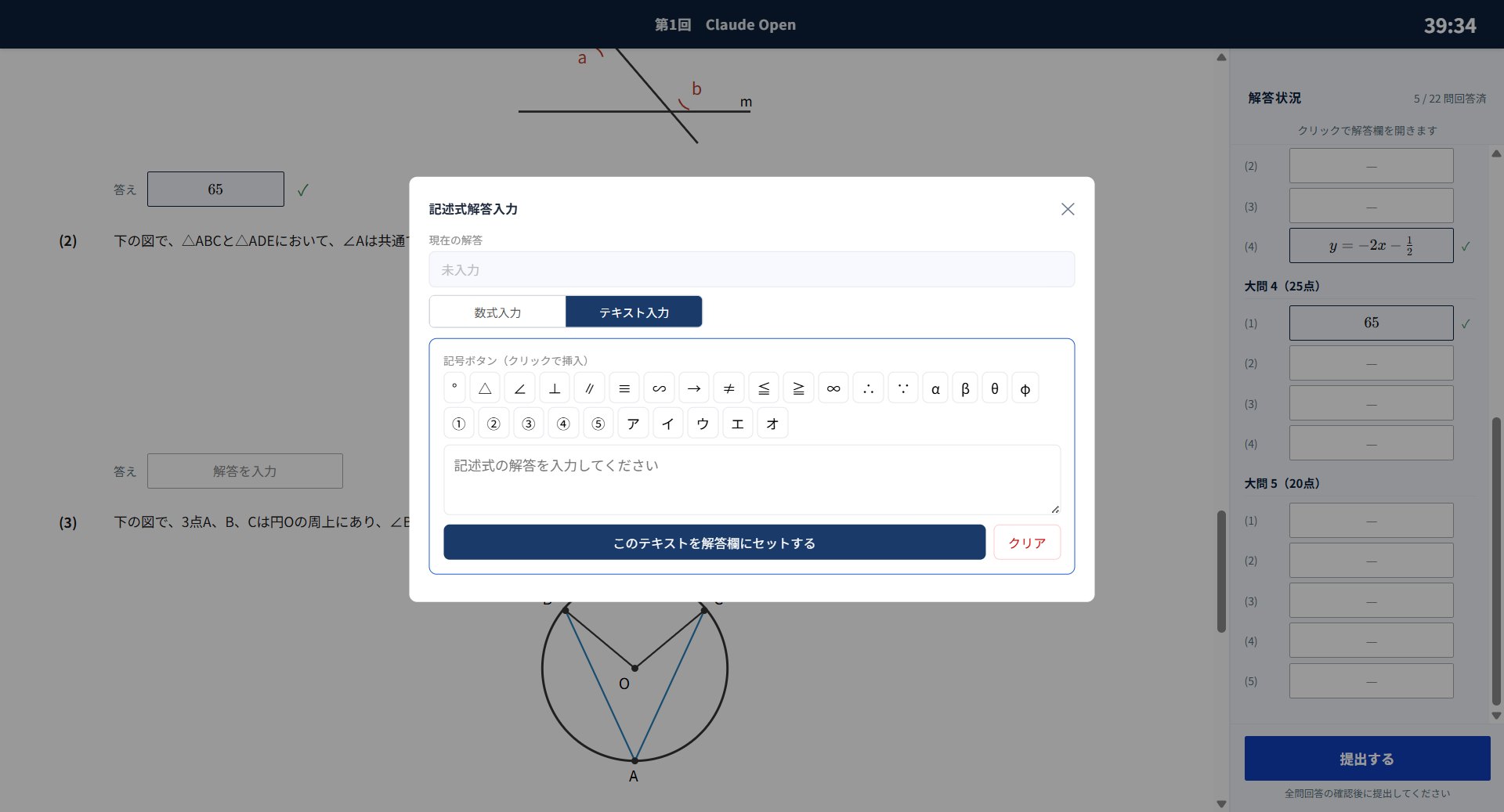Screen dimensions: 1504x812
Task: Select the テキスト入力 tab
Action: (x=634, y=312)
